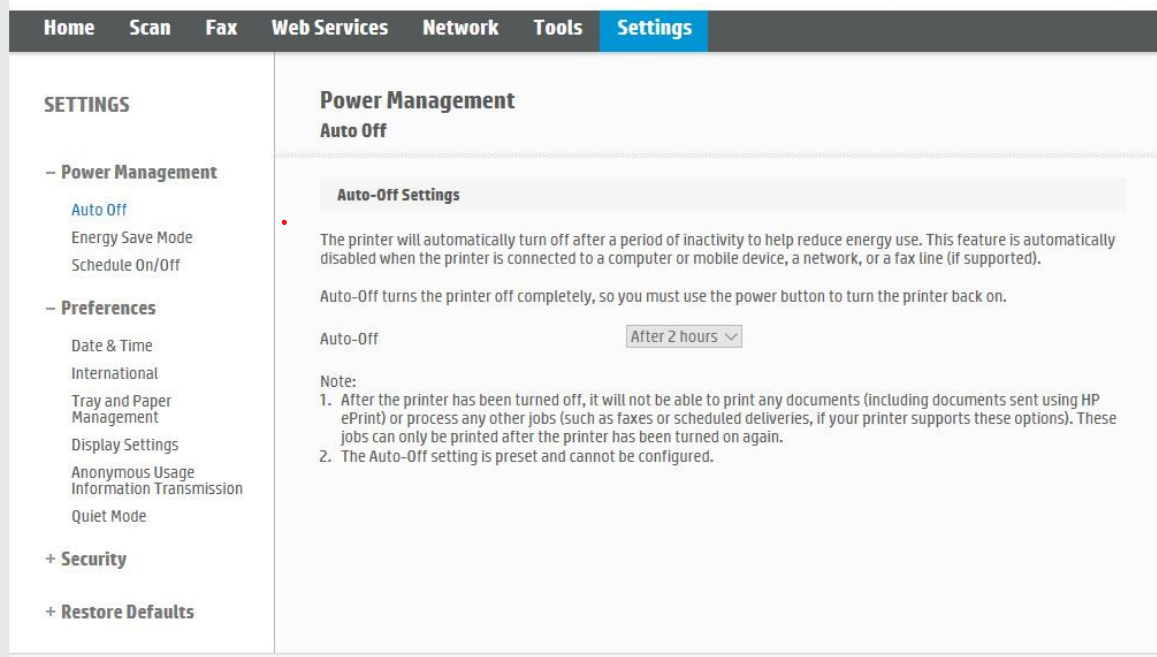
Task: Open International settings
Action: 114,374
